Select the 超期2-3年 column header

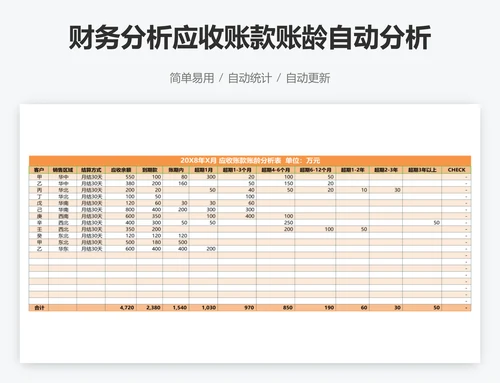coord(386,170)
